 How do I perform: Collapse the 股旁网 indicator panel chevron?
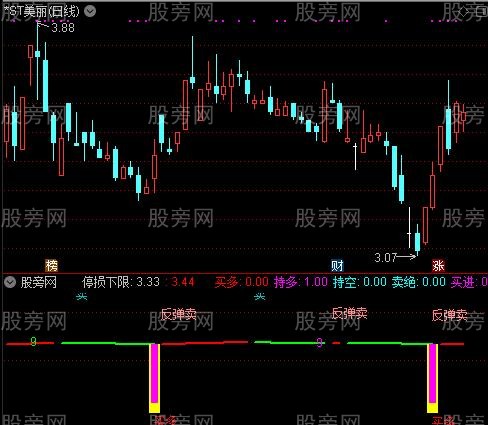click(10, 282)
